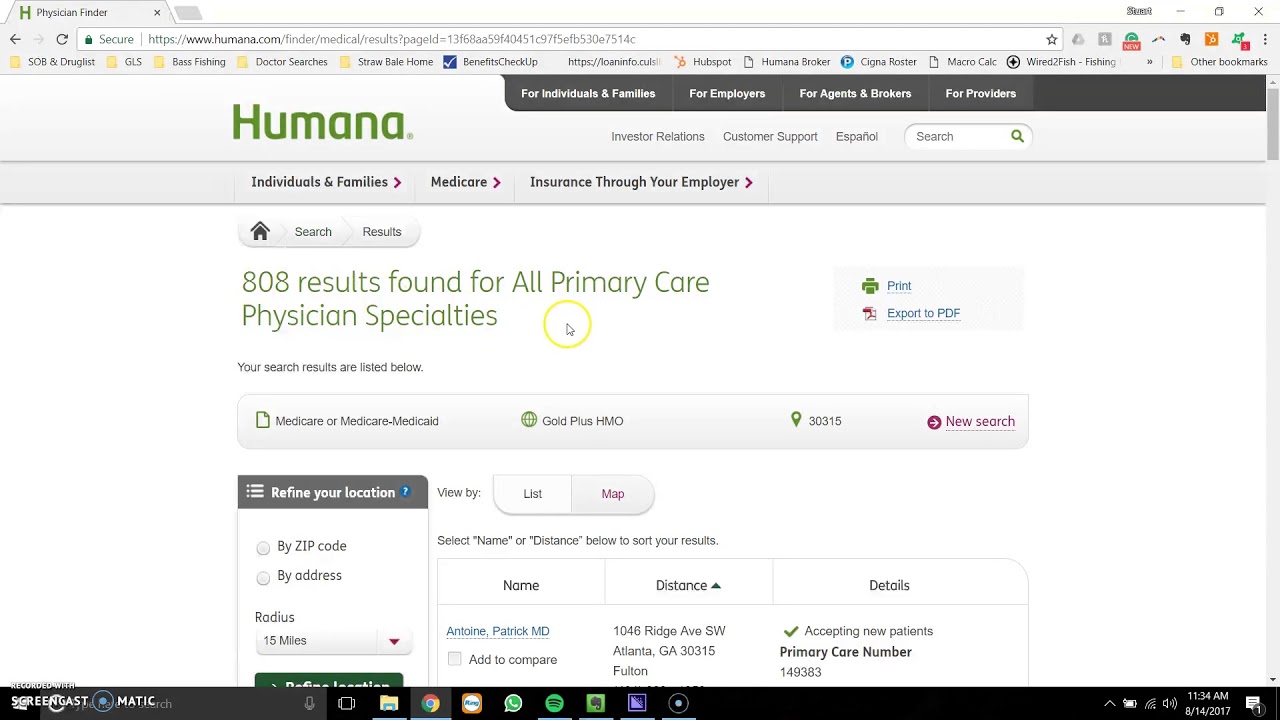The width and height of the screenshot is (1280, 720).
Task: Select the By address radio button
Action: point(263,577)
